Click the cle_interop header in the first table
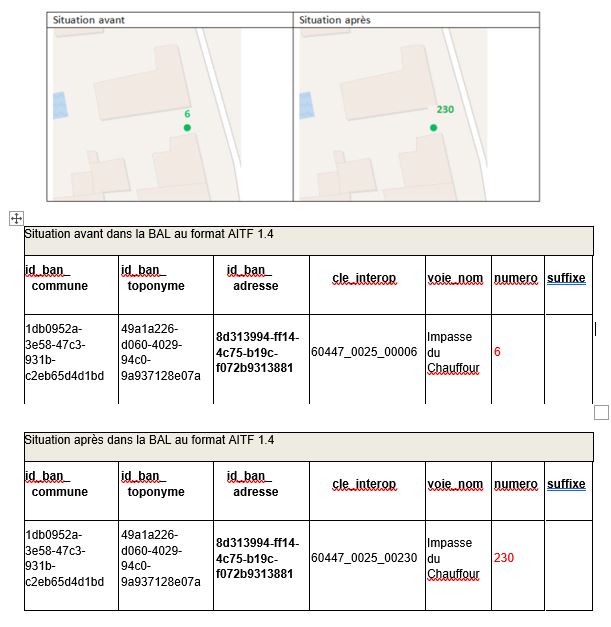This screenshot has height=627, width=611. (364, 279)
